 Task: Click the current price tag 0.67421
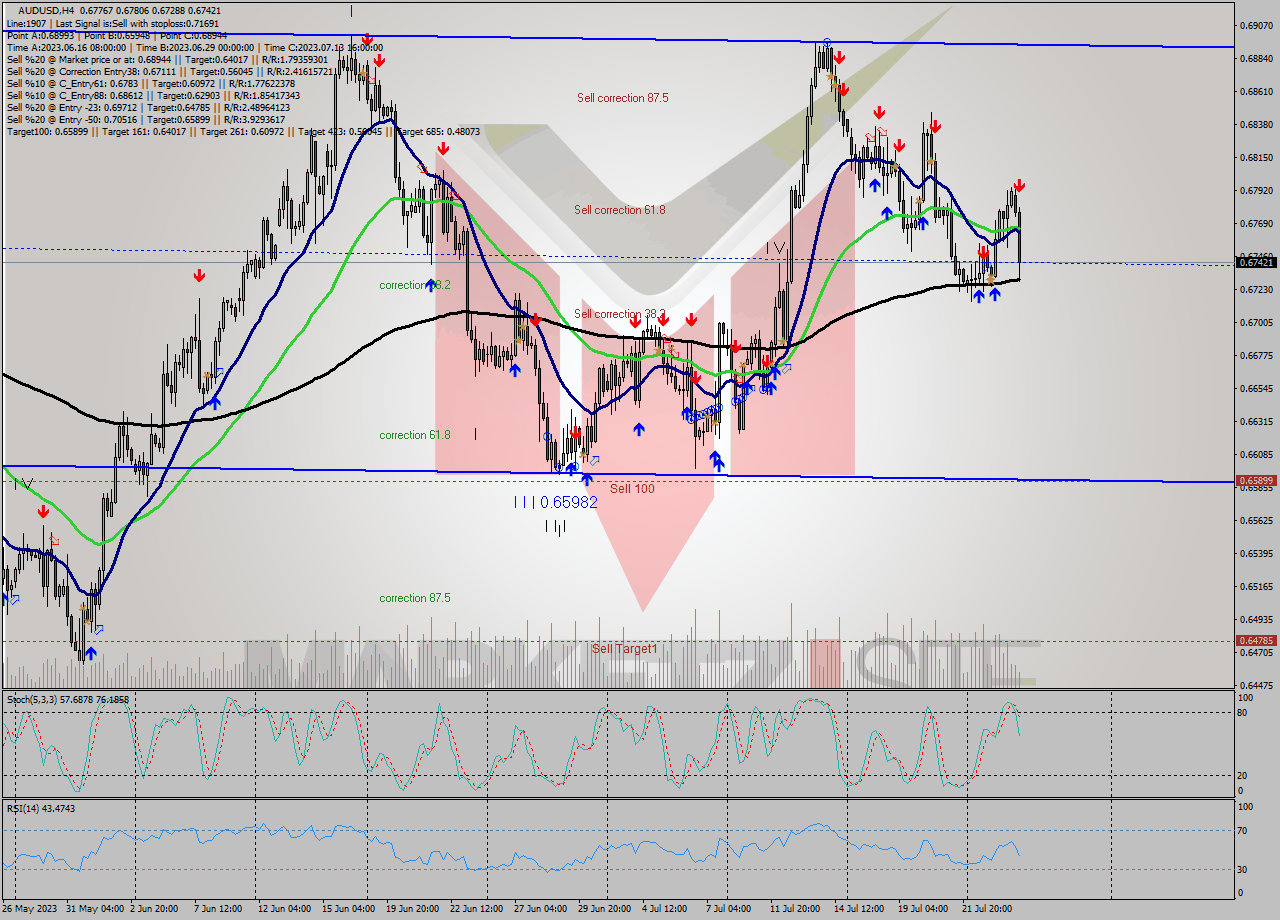click(x=1257, y=262)
